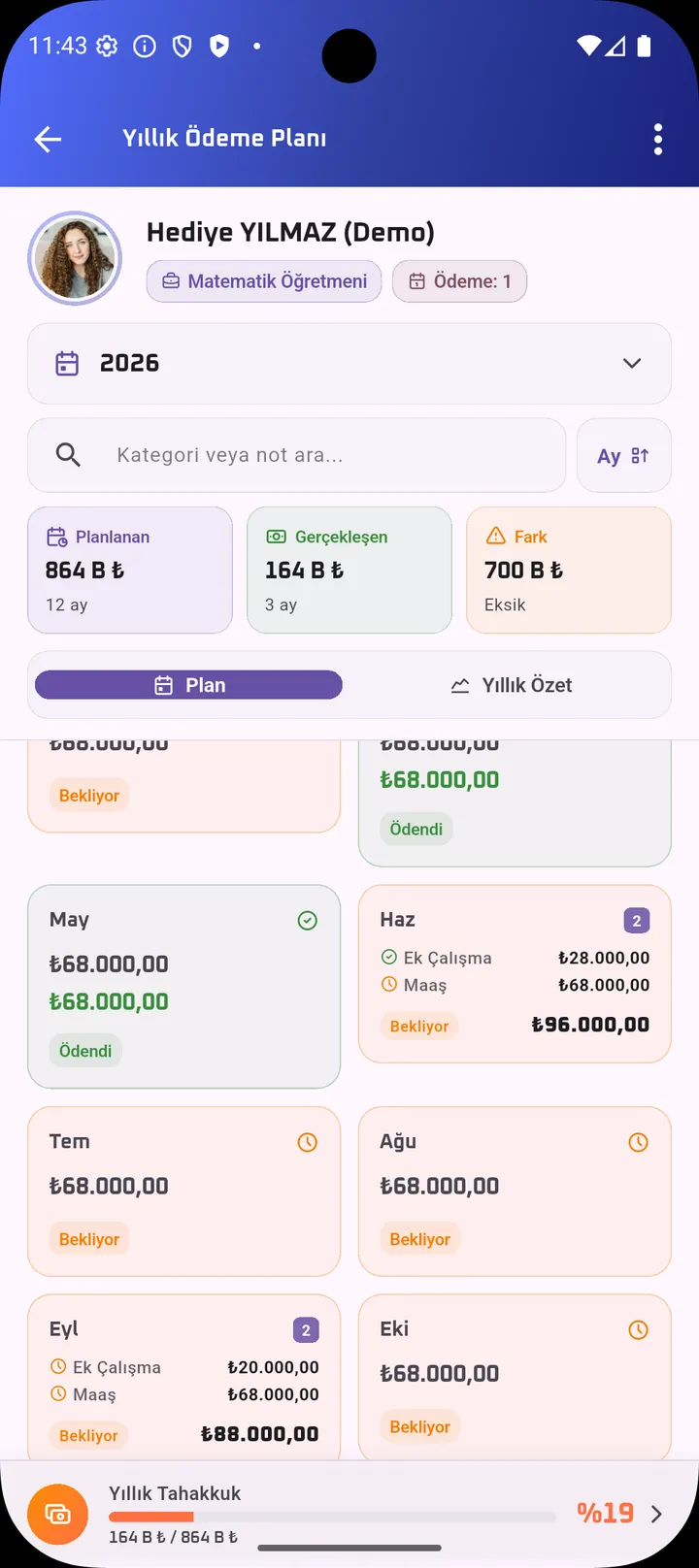Expand the 2026 year dropdown
The image size is (699, 1568).
[x=349, y=363]
